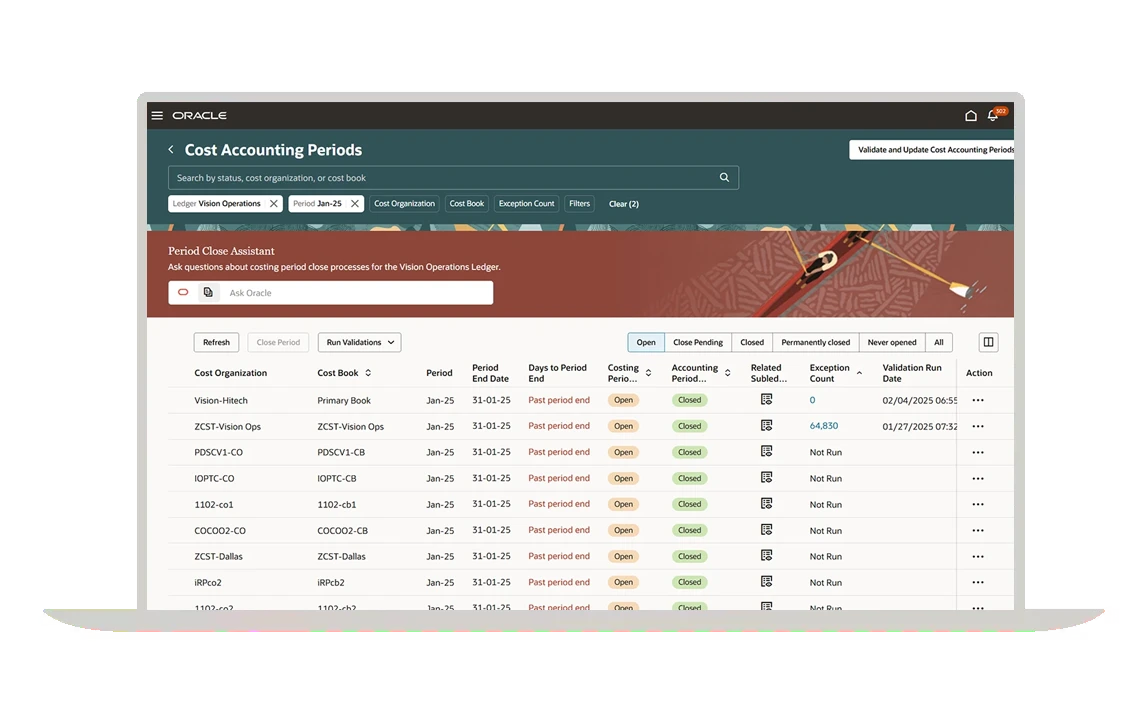Go back using the arrow beside Cost Accounting Periods
1148x724 pixels.
[x=171, y=149]
